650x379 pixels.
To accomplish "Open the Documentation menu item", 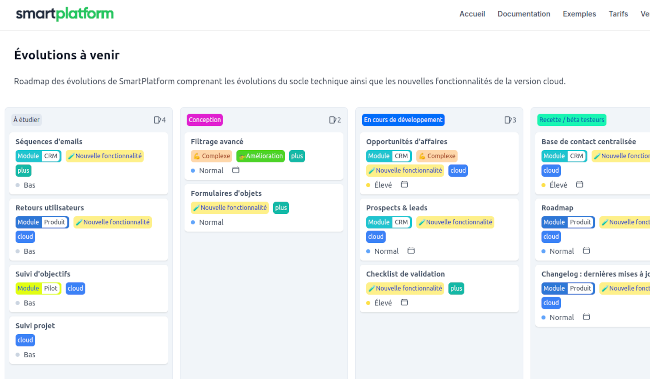I will pos(524,14).
